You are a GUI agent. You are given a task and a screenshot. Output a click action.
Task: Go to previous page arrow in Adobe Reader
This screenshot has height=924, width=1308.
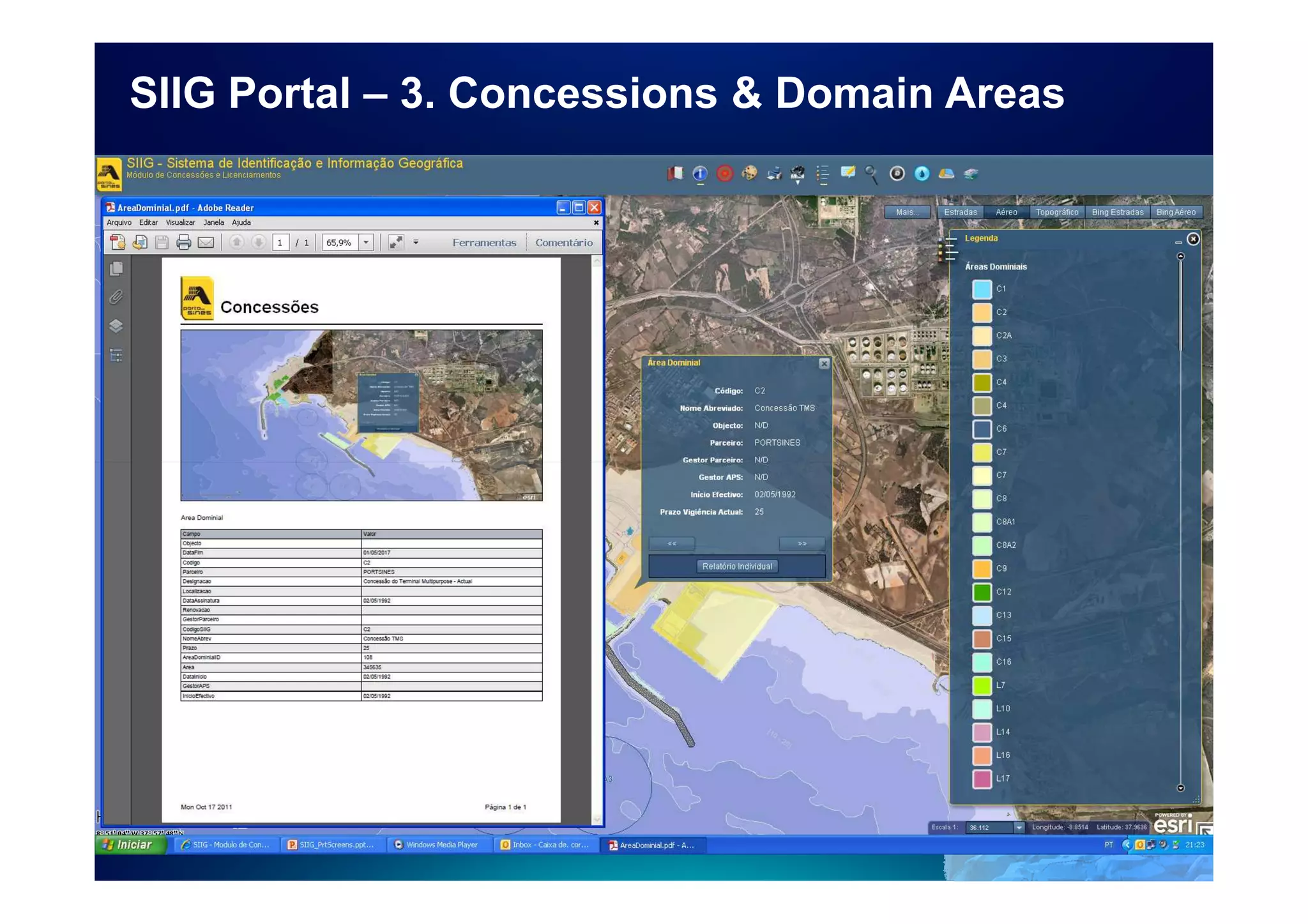pyautogui.click(x=237, y=243)
